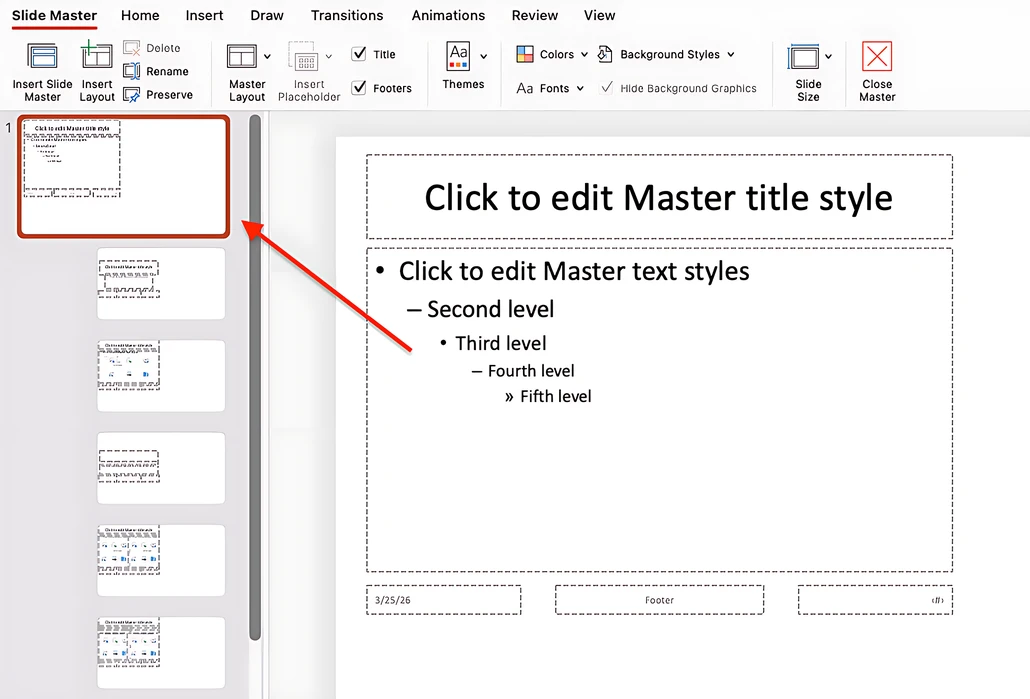Click the Preserve icon

click(131, 94)
